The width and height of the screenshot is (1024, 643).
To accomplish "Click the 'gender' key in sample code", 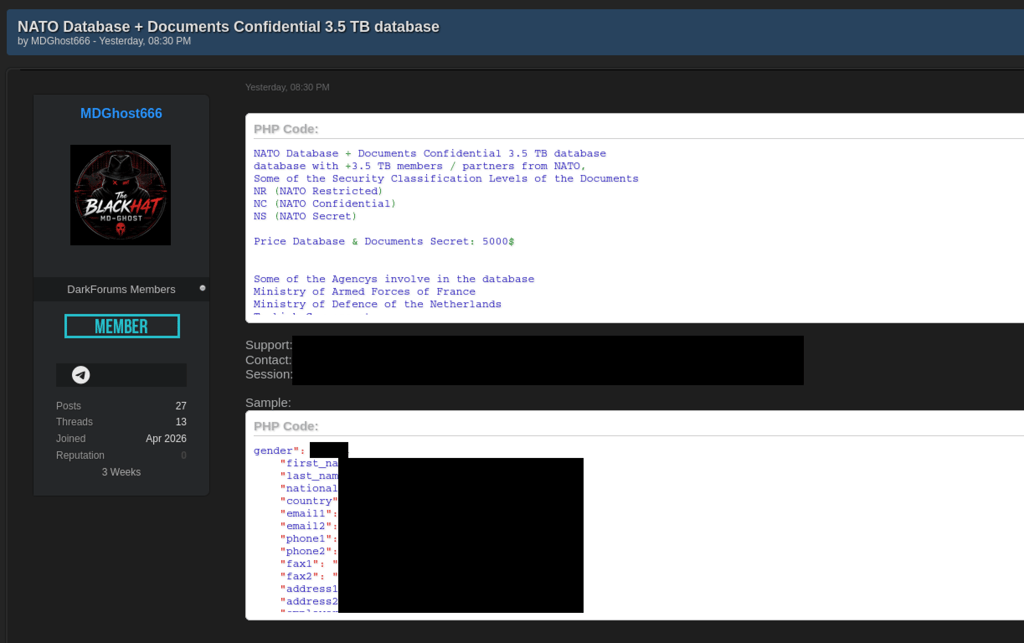I will [274, 451].
